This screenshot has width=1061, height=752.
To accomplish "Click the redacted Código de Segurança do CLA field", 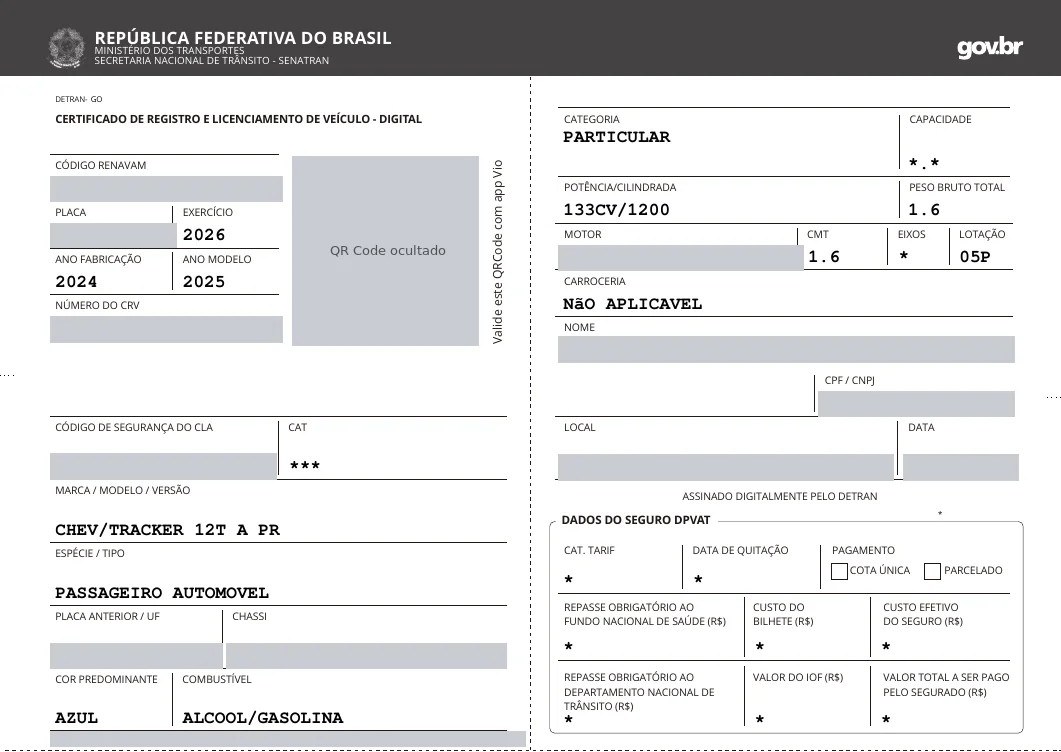I will point(163,466).
